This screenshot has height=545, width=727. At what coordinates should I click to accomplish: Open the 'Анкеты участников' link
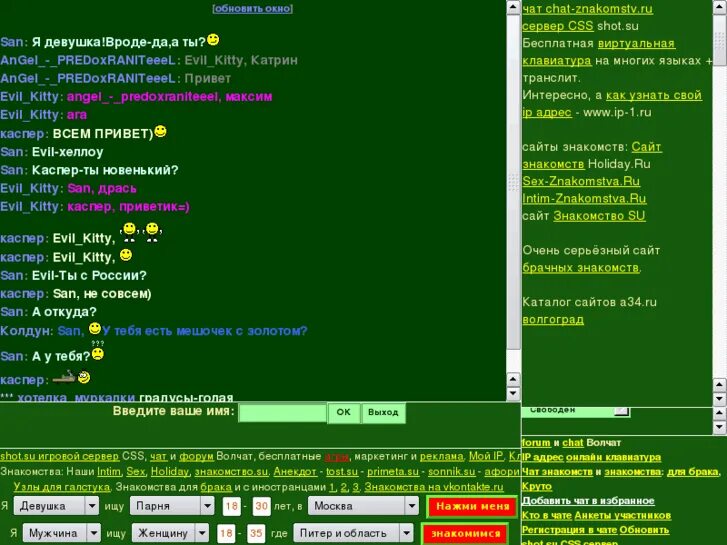pyautogui.click(x=622, y=515)
